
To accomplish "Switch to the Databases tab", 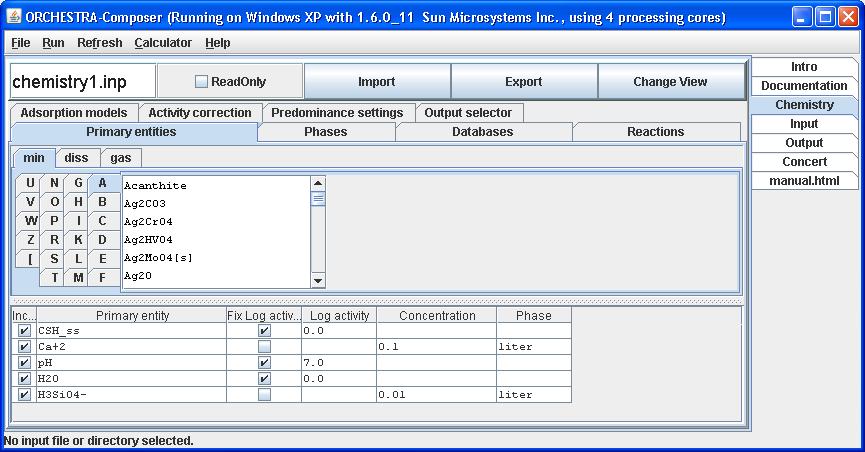I will [x=483, y=132].
